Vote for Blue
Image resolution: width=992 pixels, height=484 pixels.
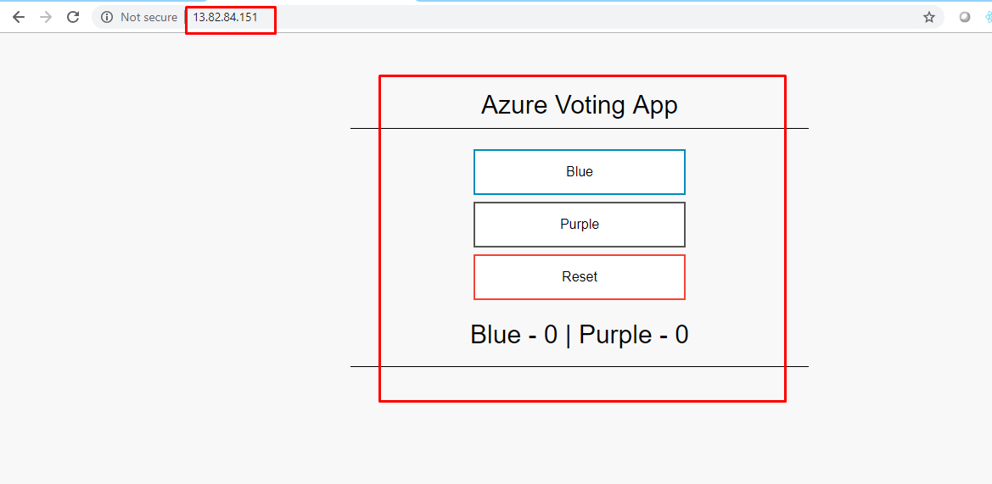[x=580, y=171]
